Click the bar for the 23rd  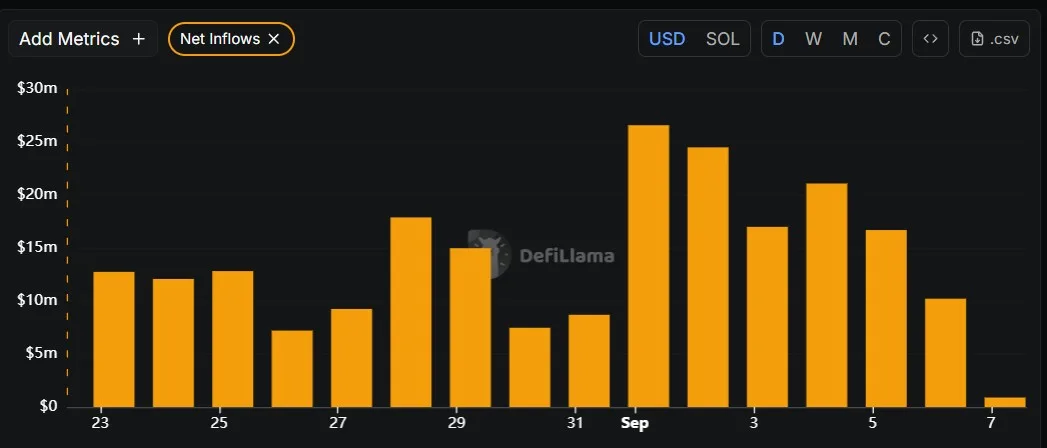pos(113,339)
